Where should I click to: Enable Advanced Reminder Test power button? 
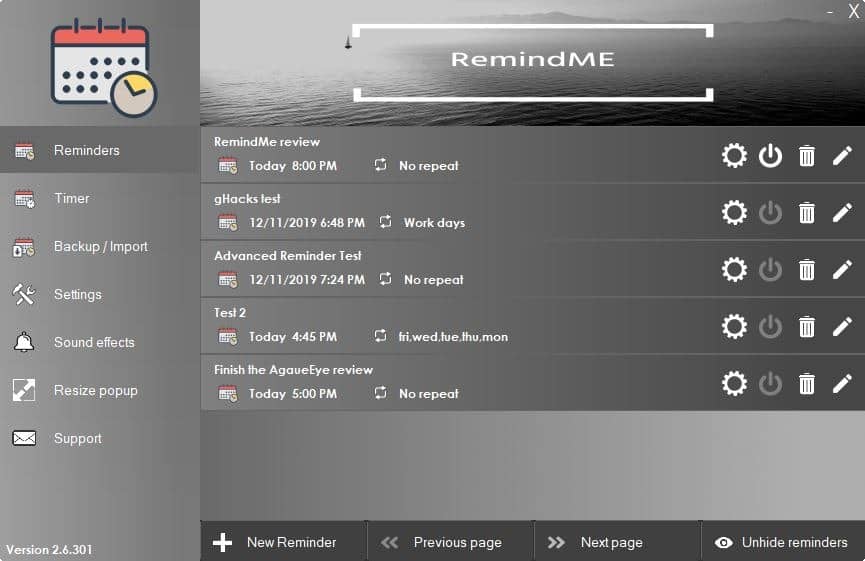[x=770, y=270]
